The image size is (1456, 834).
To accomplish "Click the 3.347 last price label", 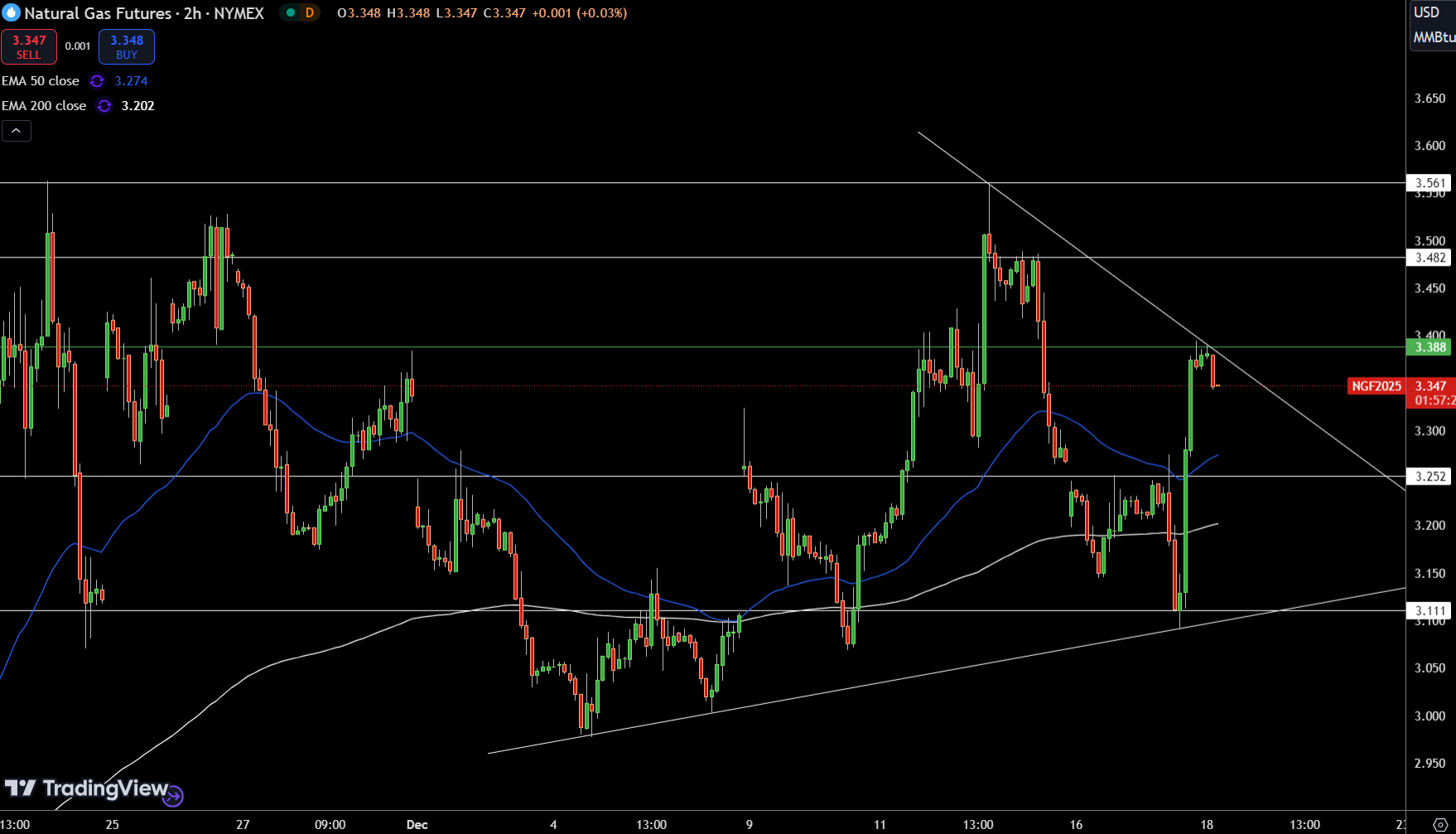I will pos(1430,386).
